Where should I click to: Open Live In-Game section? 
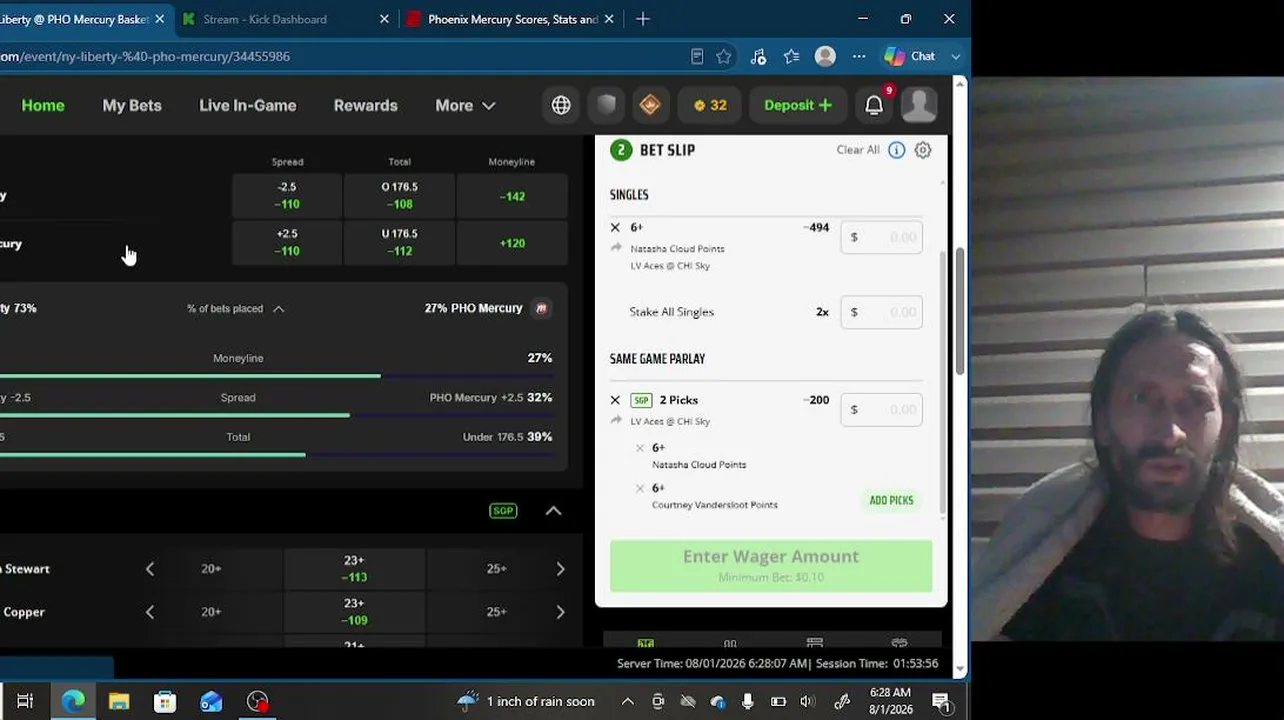(x=247, y=105)
